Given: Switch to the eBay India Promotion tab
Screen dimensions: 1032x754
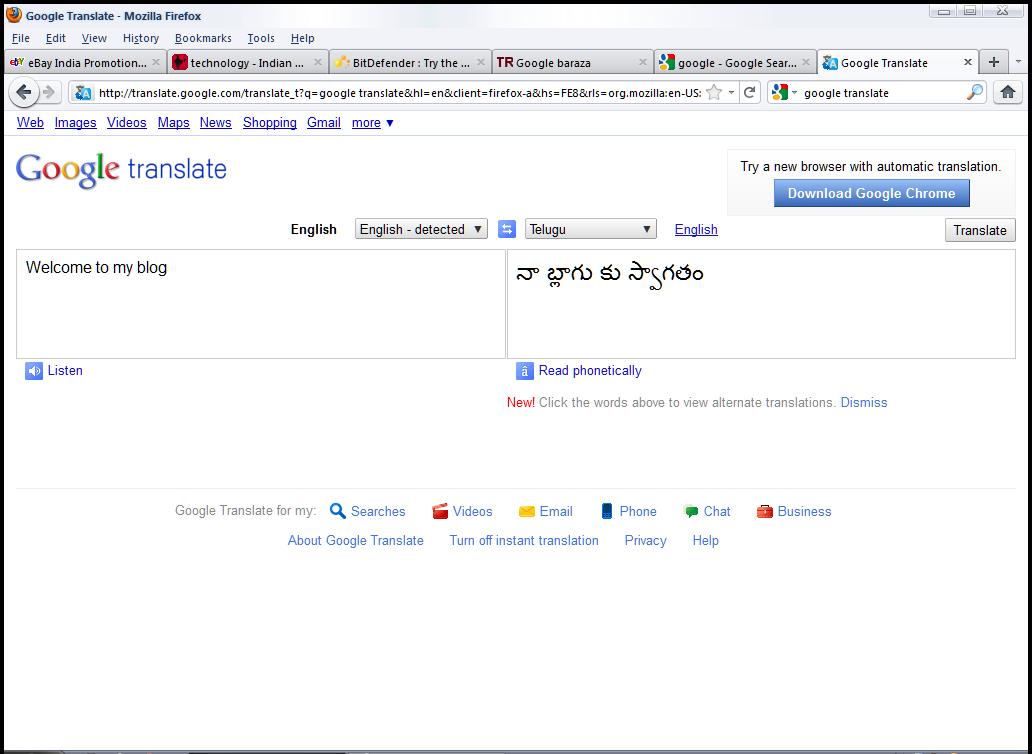Looking at the screenshot, I should click(84, 63).
